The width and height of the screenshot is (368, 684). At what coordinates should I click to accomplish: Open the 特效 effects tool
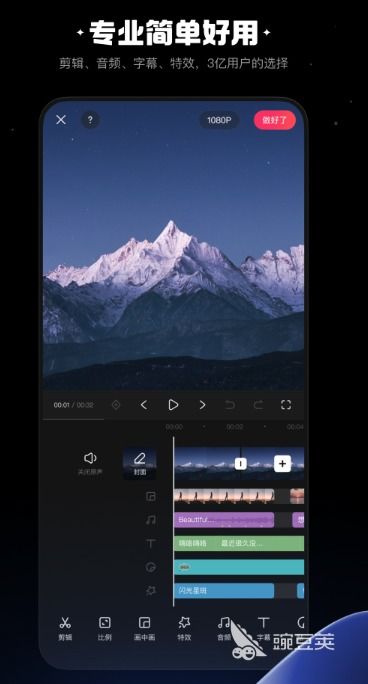pyautogui.click(x=184, y=628)
